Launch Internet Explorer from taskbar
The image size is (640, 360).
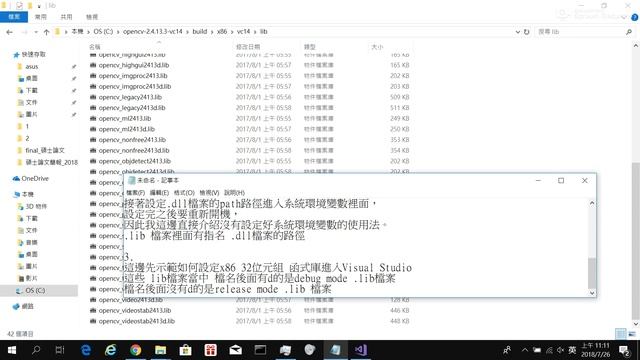[x=111, y=350]
